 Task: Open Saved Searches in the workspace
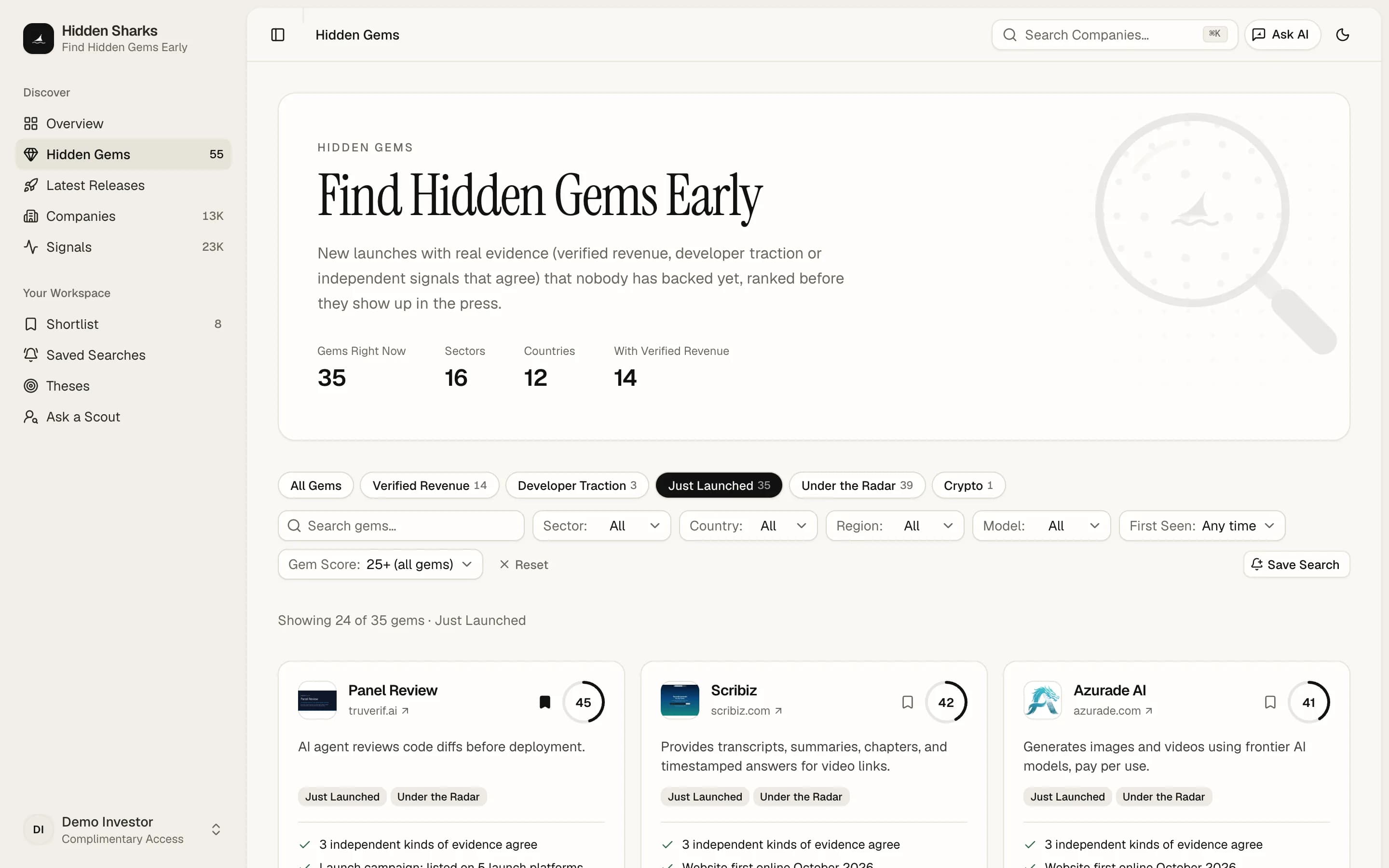[123, 355]
